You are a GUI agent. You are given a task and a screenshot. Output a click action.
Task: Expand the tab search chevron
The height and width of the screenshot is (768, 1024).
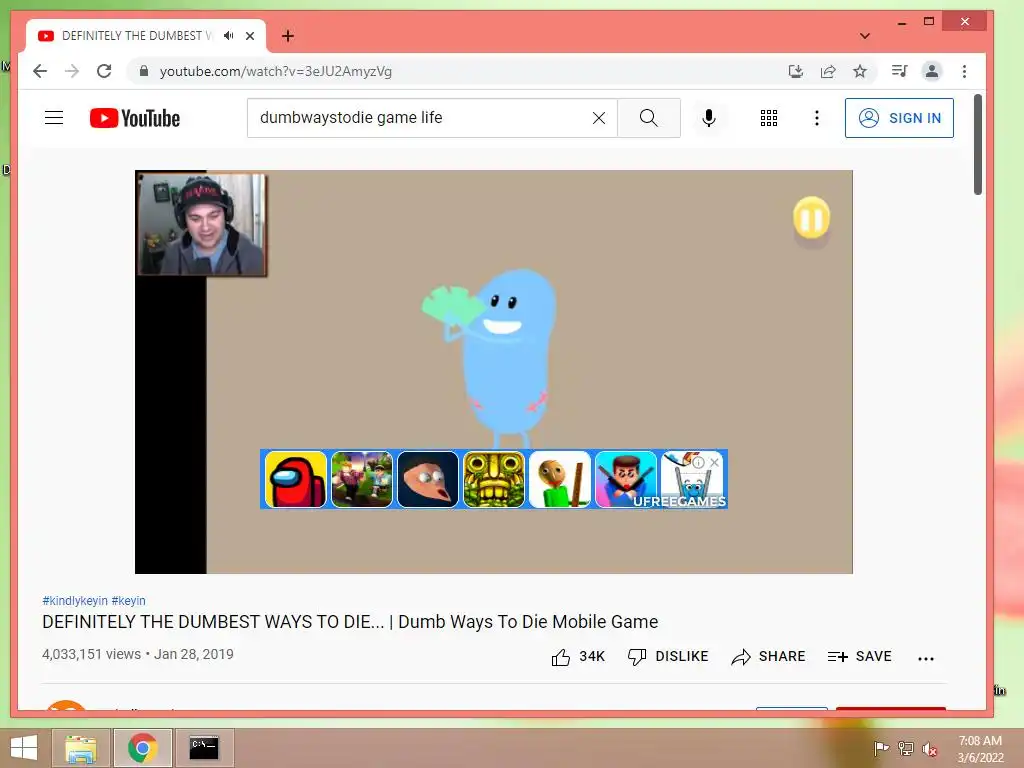pos(865,36)
